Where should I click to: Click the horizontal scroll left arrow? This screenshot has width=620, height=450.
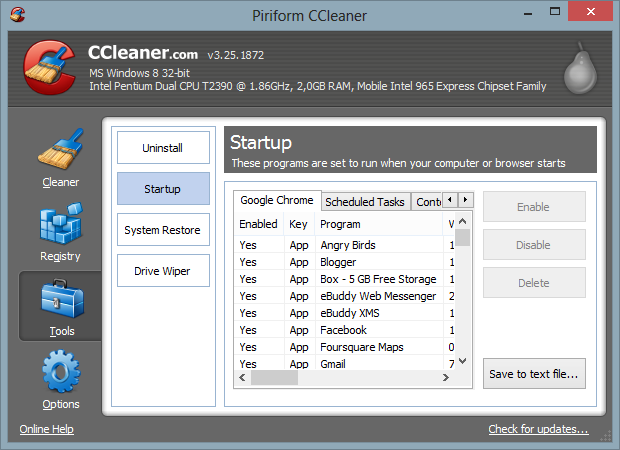coord(243,378)
